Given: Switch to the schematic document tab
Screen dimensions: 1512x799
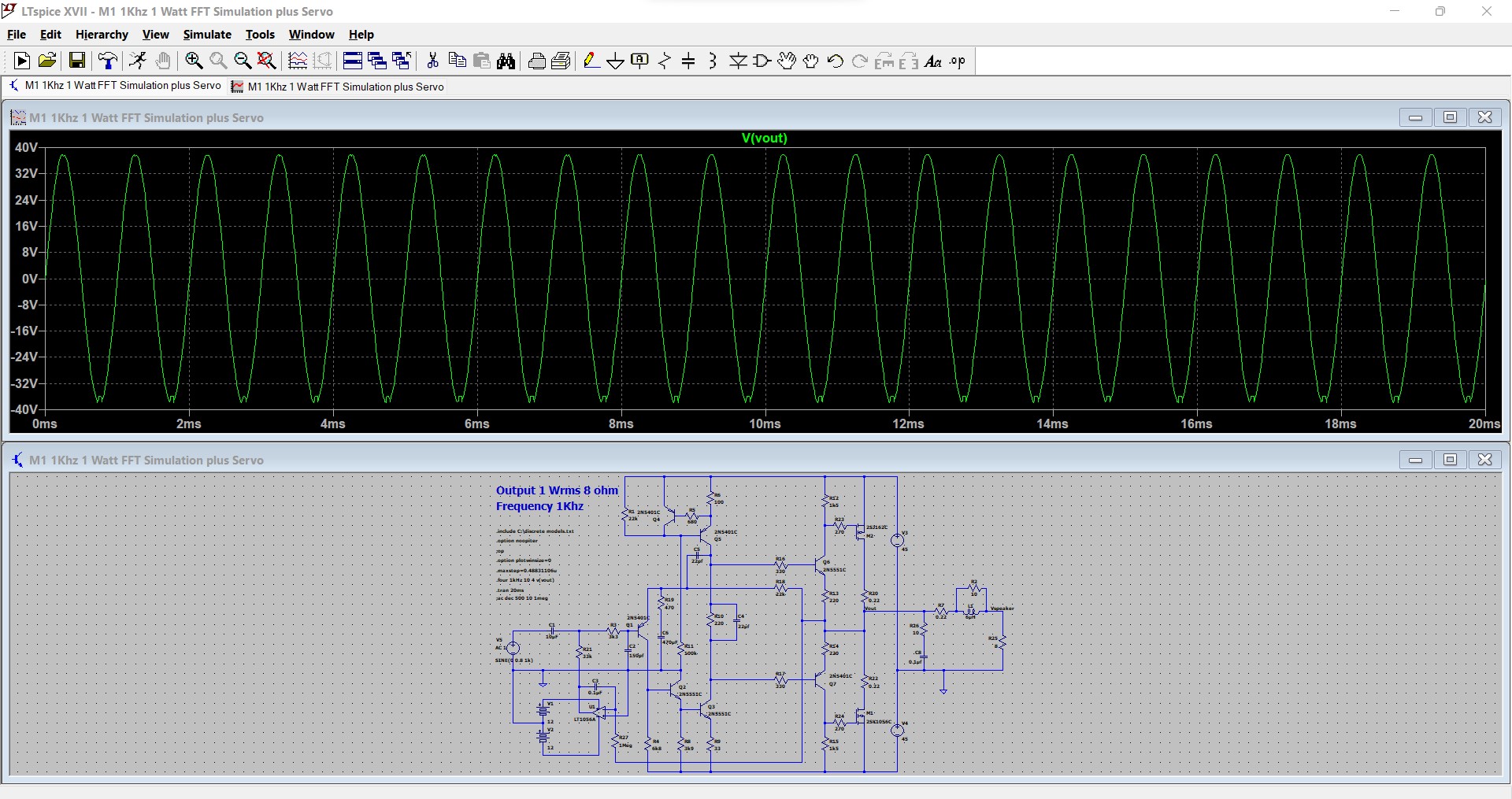Looking at the screenshot, I should tap(115, 86).
